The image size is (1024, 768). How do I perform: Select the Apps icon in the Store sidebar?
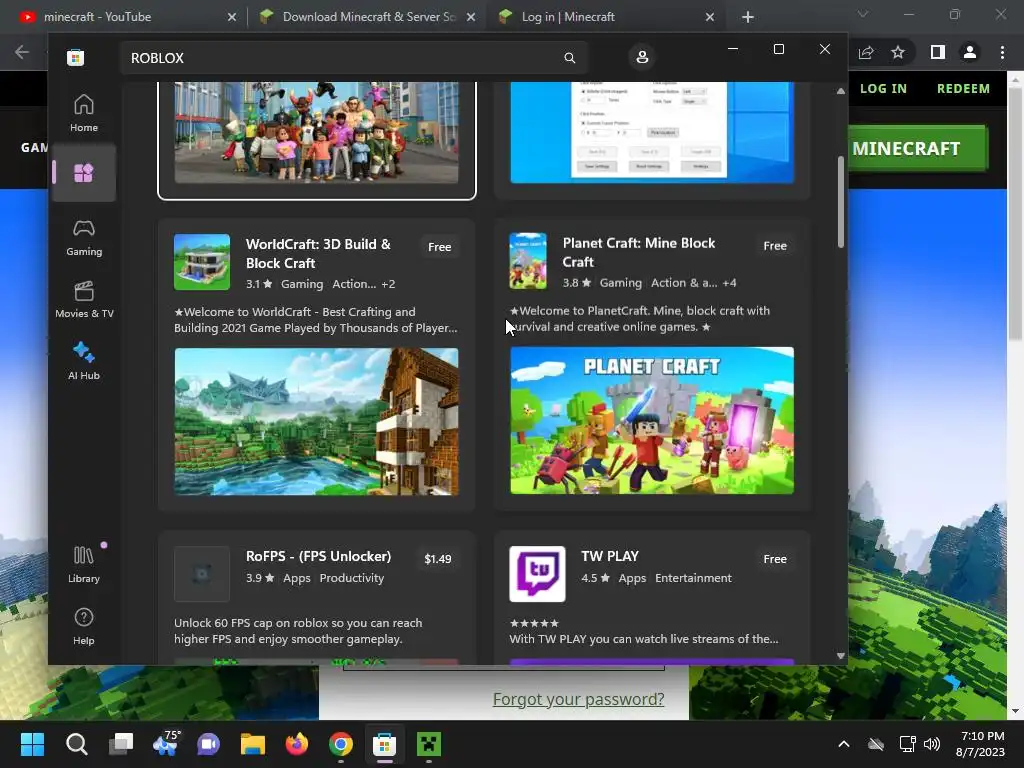[x=84, y=173]
